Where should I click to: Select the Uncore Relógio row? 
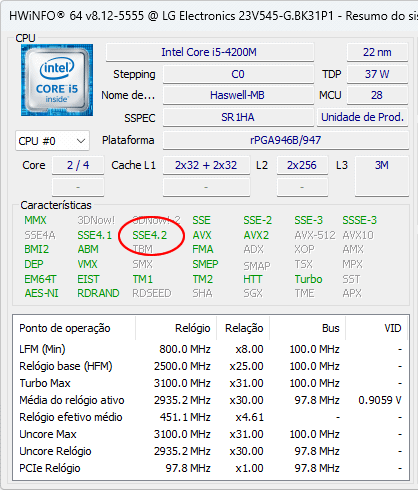point(211,451)
